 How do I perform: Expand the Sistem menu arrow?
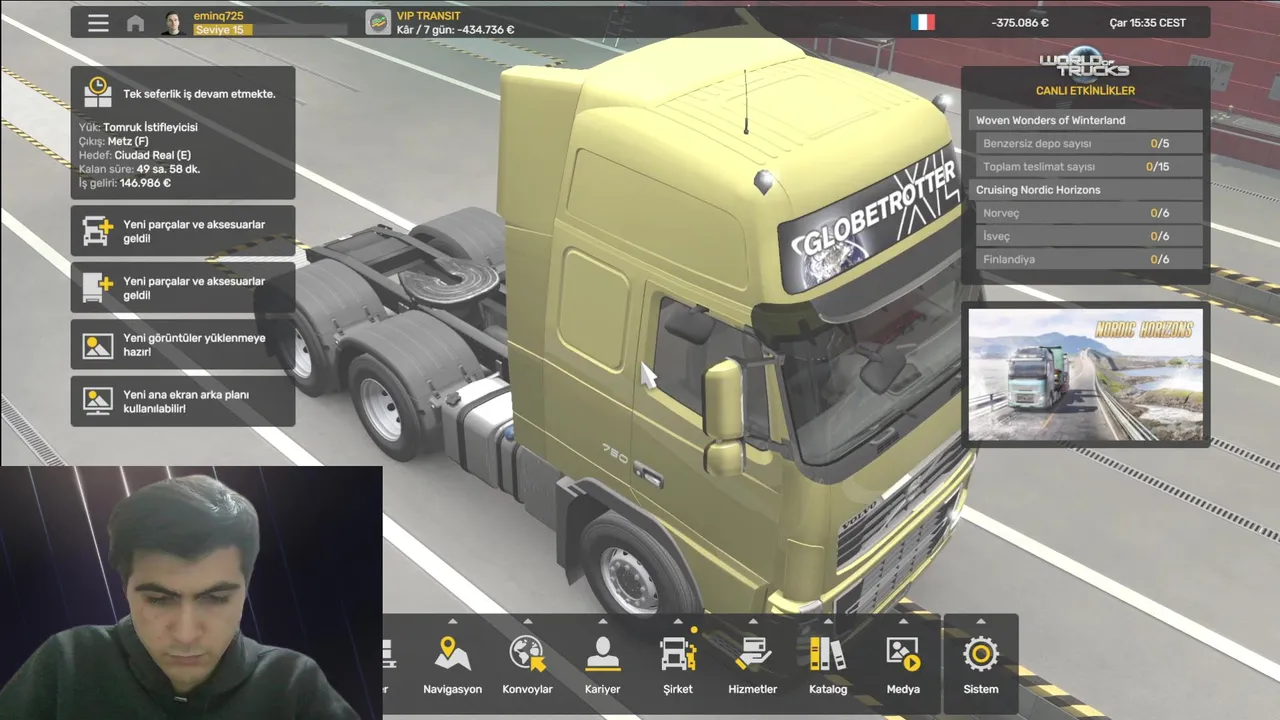[981, 621]
